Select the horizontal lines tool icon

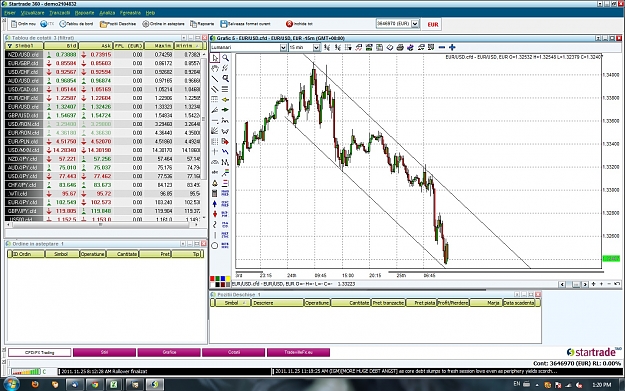[x=225, y=89]
